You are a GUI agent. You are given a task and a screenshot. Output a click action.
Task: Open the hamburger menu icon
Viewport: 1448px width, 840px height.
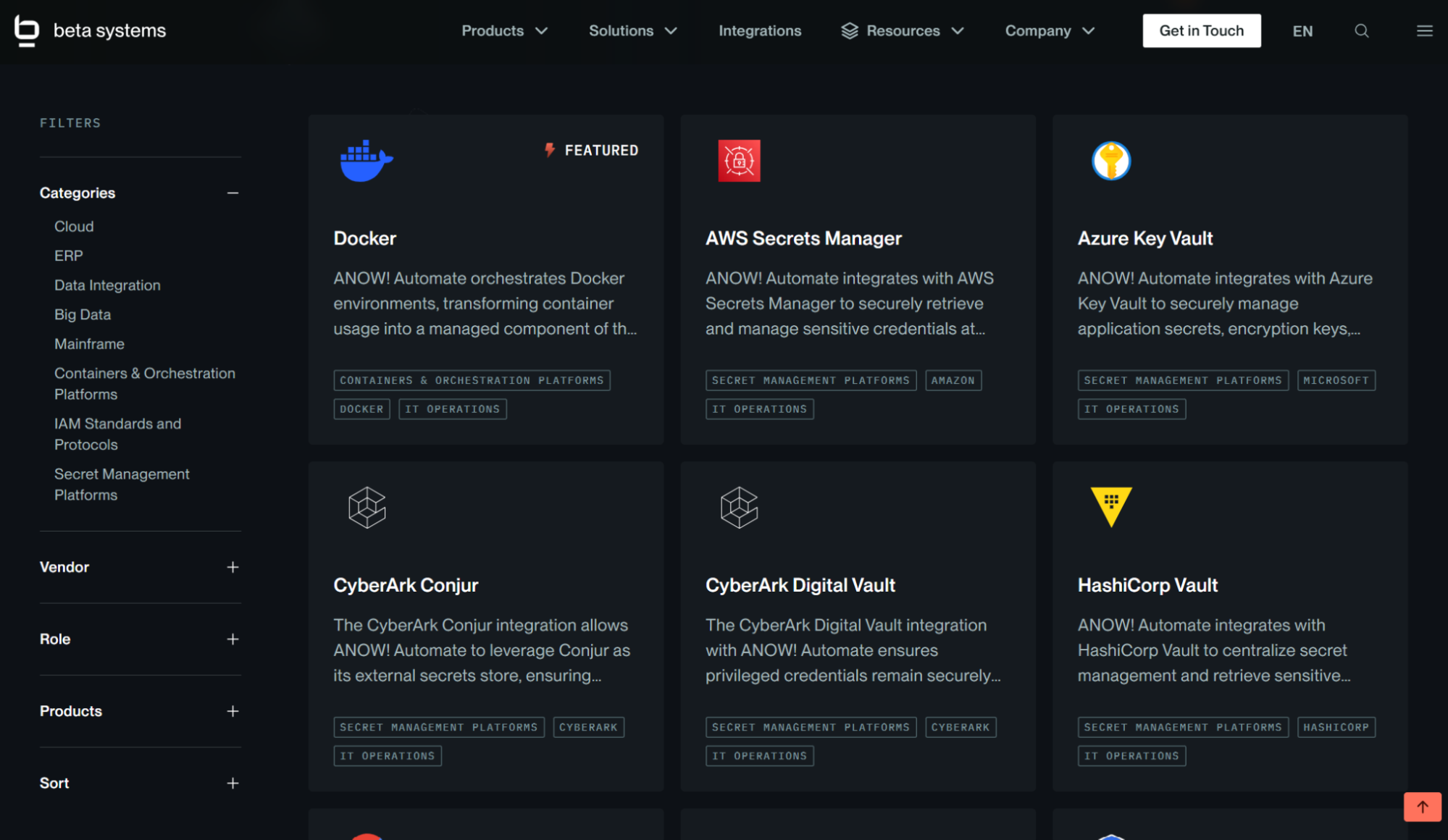click(1424, 30)
